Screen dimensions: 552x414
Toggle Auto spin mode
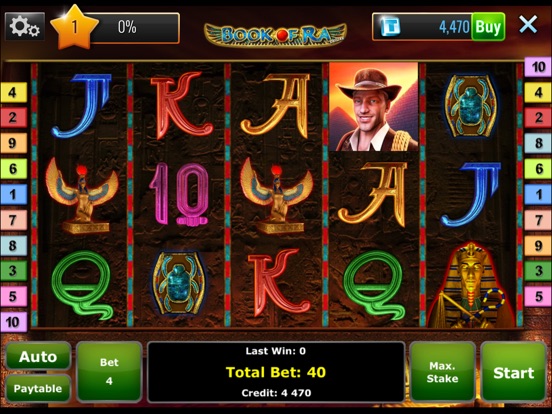click(x=38, y=357)
